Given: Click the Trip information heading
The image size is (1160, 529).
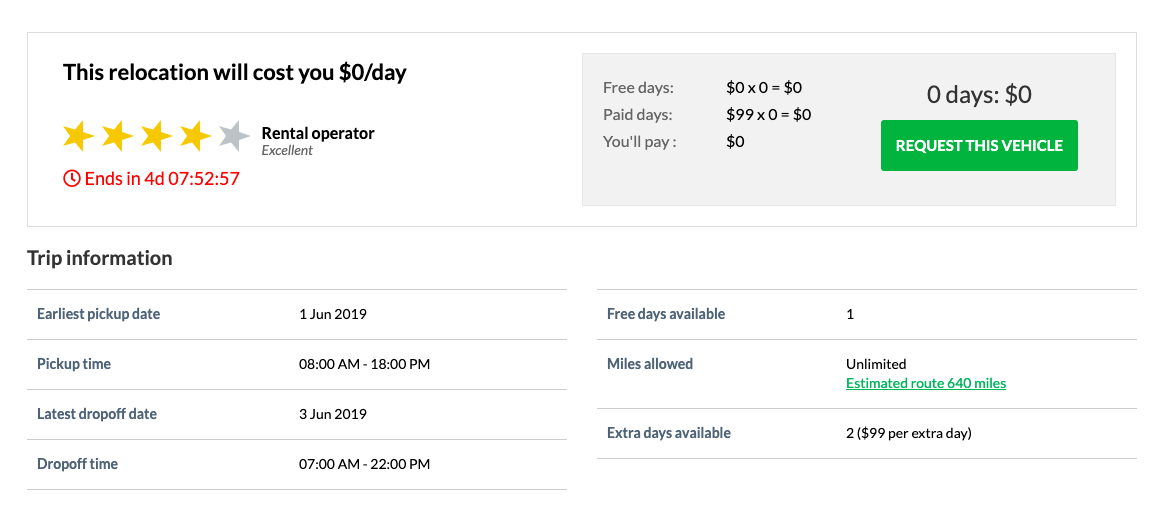Looking at the screenshot, I should 99,258.
